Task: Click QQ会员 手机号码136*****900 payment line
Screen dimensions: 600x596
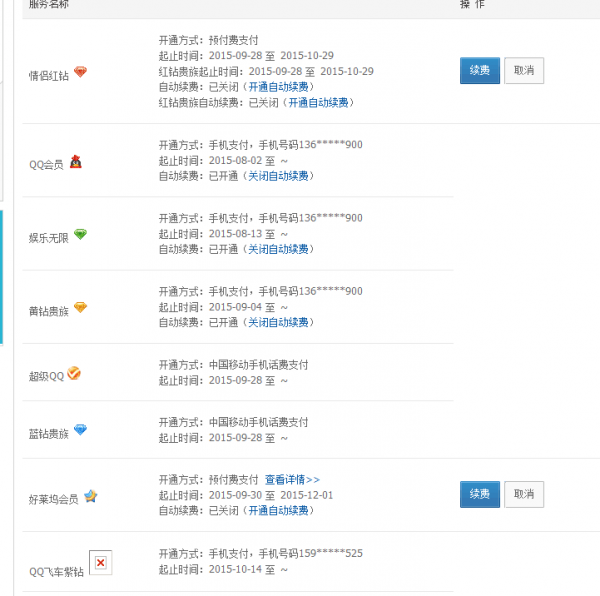Action: click(261, 145)
